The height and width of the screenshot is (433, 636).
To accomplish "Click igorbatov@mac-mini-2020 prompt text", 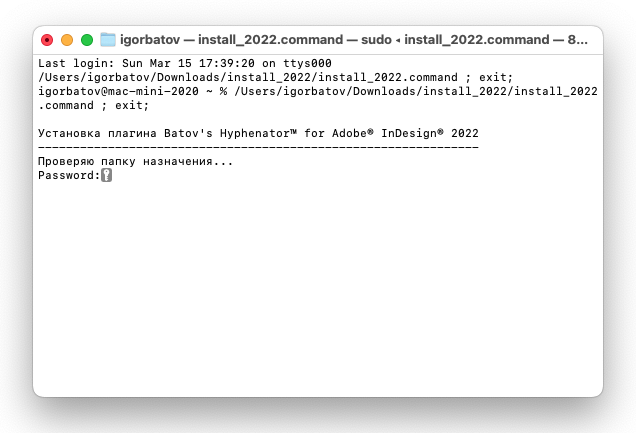I will (x=118, y=91).
